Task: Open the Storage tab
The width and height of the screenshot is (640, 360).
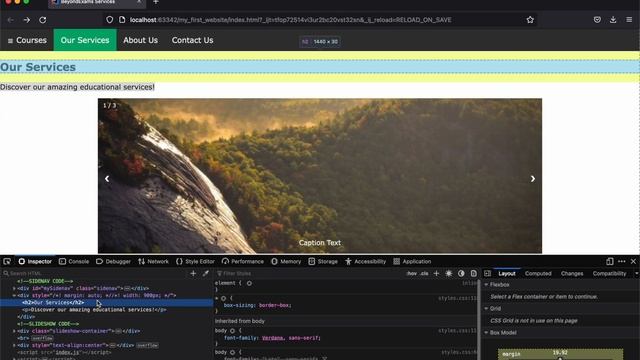Action: [x=323, y=262]
